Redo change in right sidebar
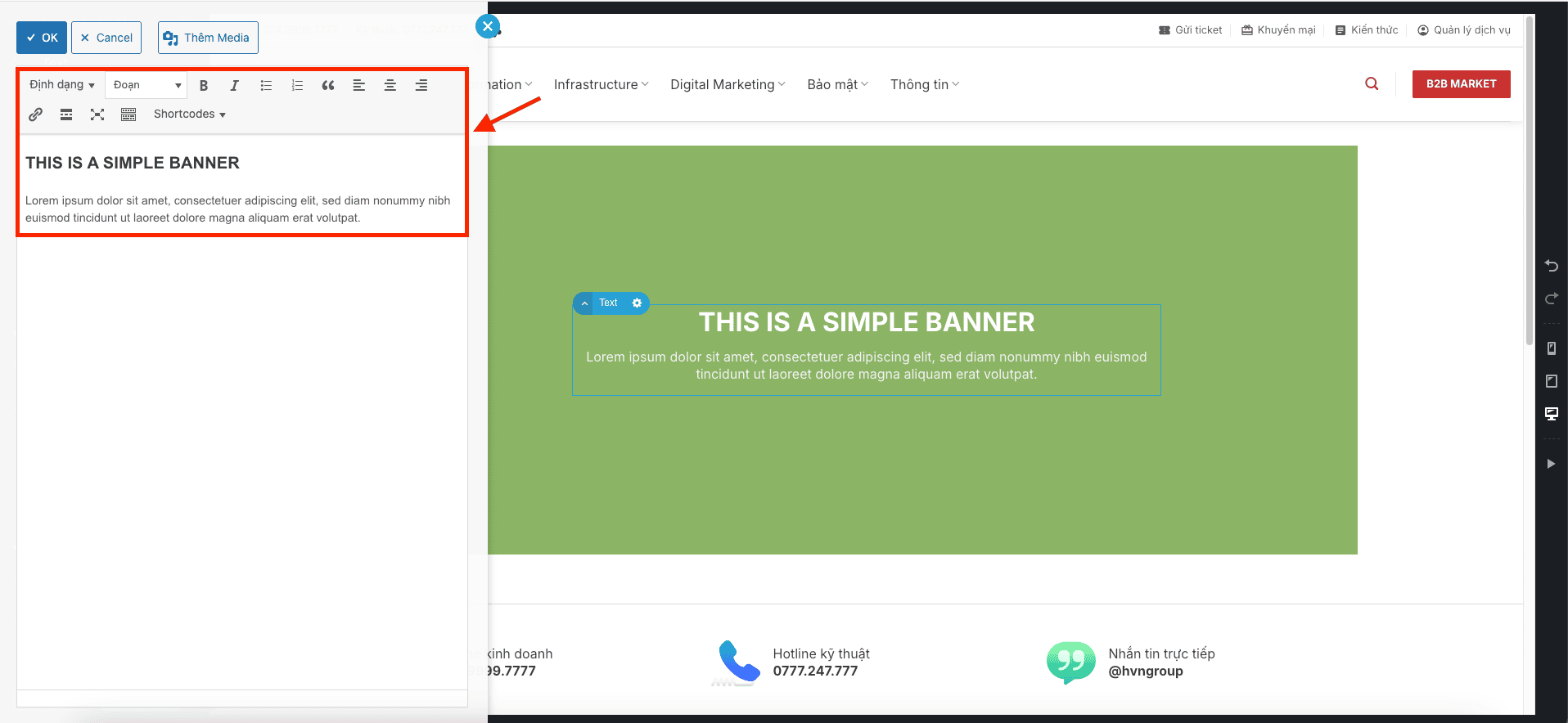 pyautogui.click(x=1551, y=299)
